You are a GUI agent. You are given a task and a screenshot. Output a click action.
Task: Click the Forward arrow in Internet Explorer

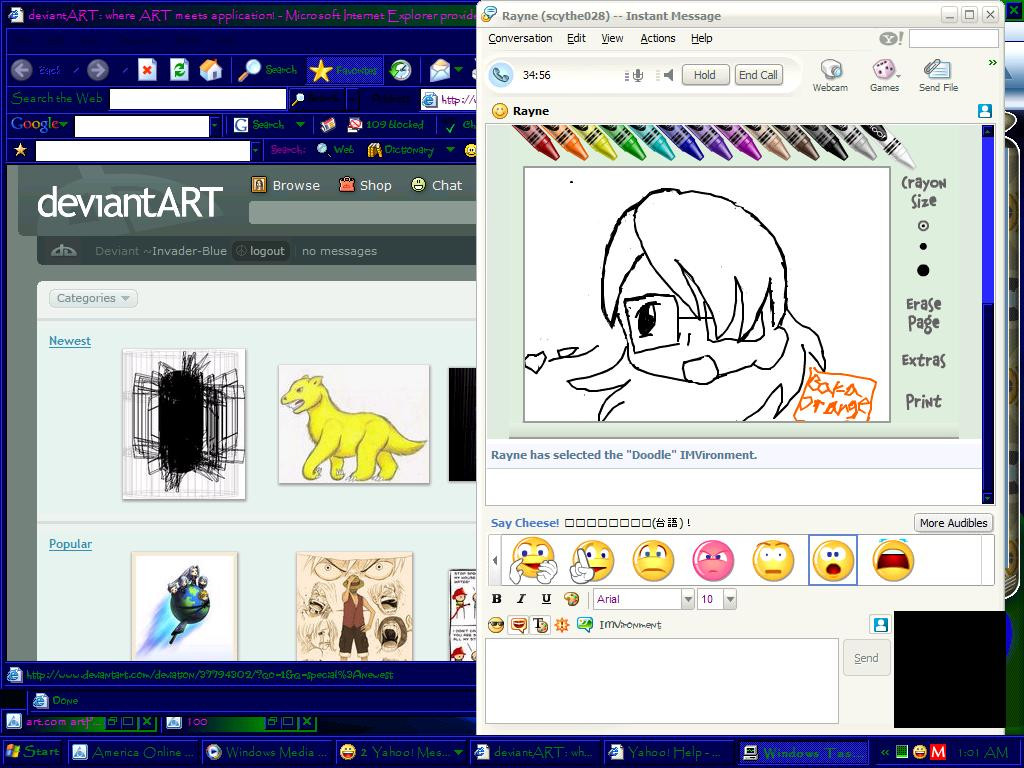click(98, 70)
